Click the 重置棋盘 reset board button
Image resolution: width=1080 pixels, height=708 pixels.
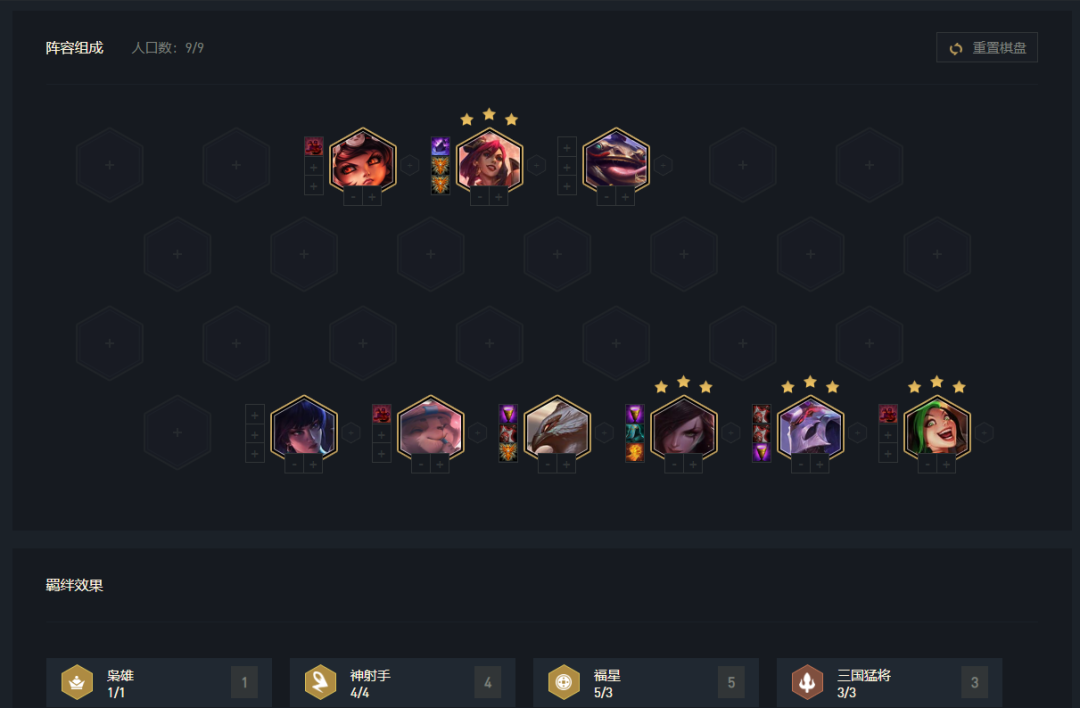click(986, 48)
